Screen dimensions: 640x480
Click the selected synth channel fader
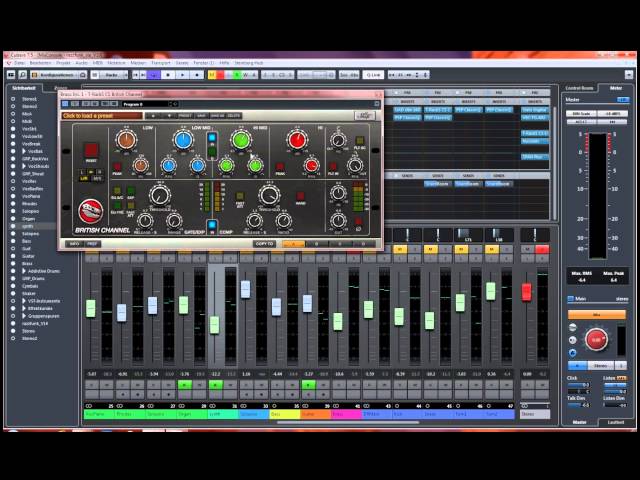[x=214, y=325]
